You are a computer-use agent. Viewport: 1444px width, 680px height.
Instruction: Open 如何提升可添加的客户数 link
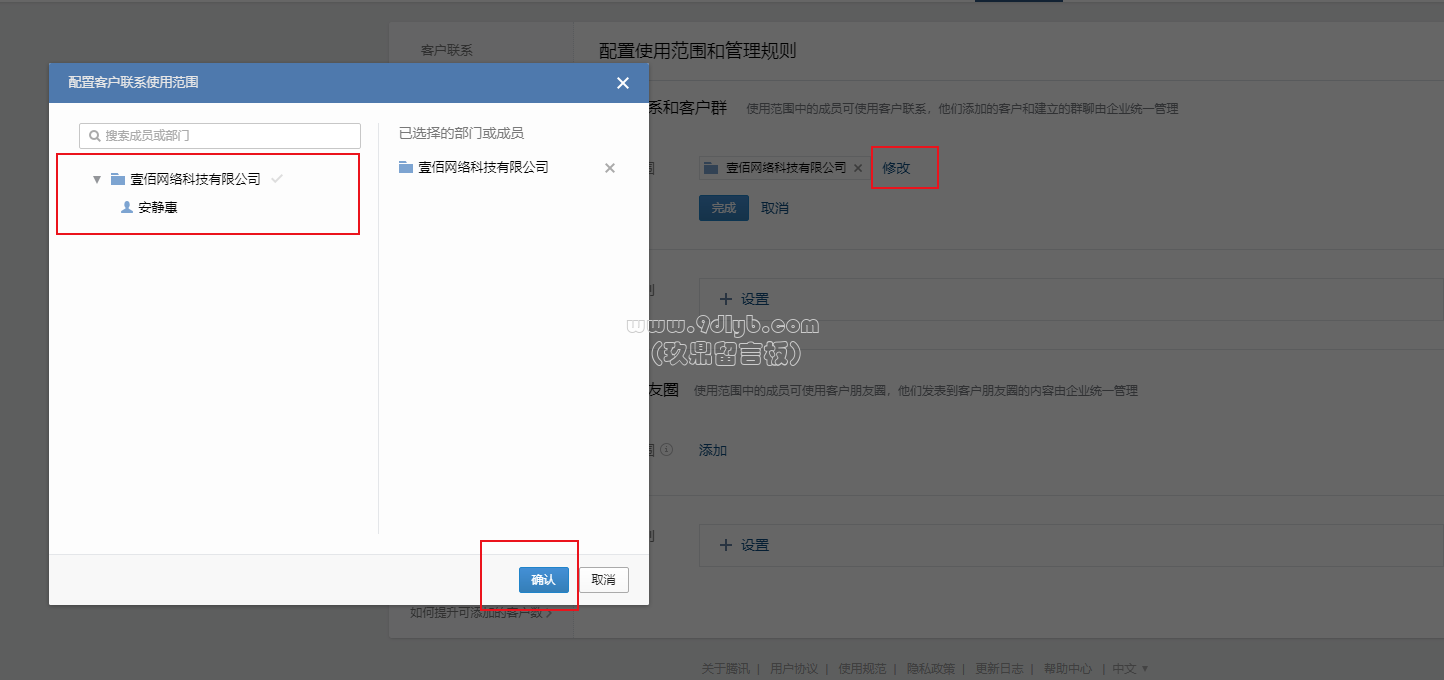pyautogui.click(x=481, y=612)
